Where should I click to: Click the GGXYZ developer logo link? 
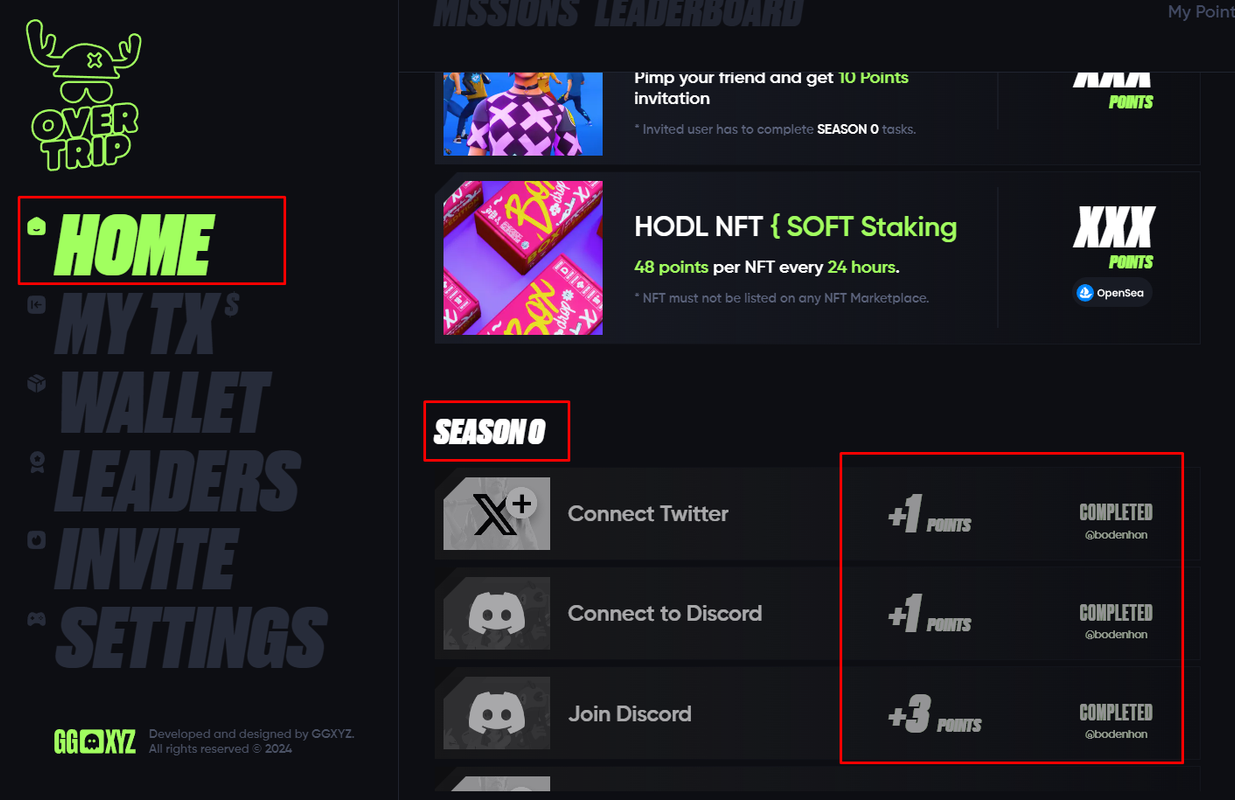pyautogui.click(x=95, y=741)
